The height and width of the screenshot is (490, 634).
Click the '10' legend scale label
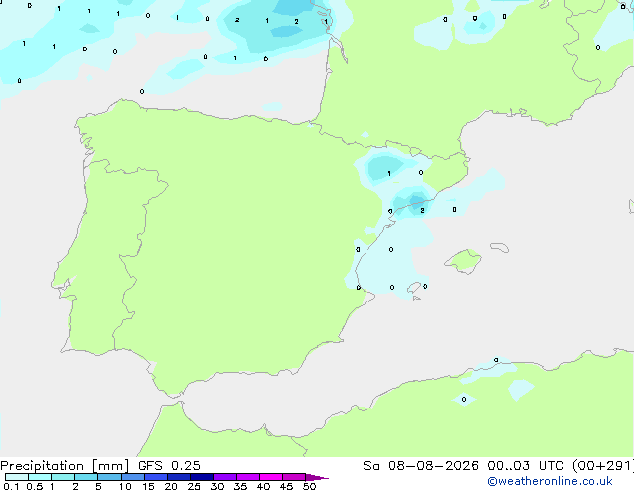[x=125, y=486]
